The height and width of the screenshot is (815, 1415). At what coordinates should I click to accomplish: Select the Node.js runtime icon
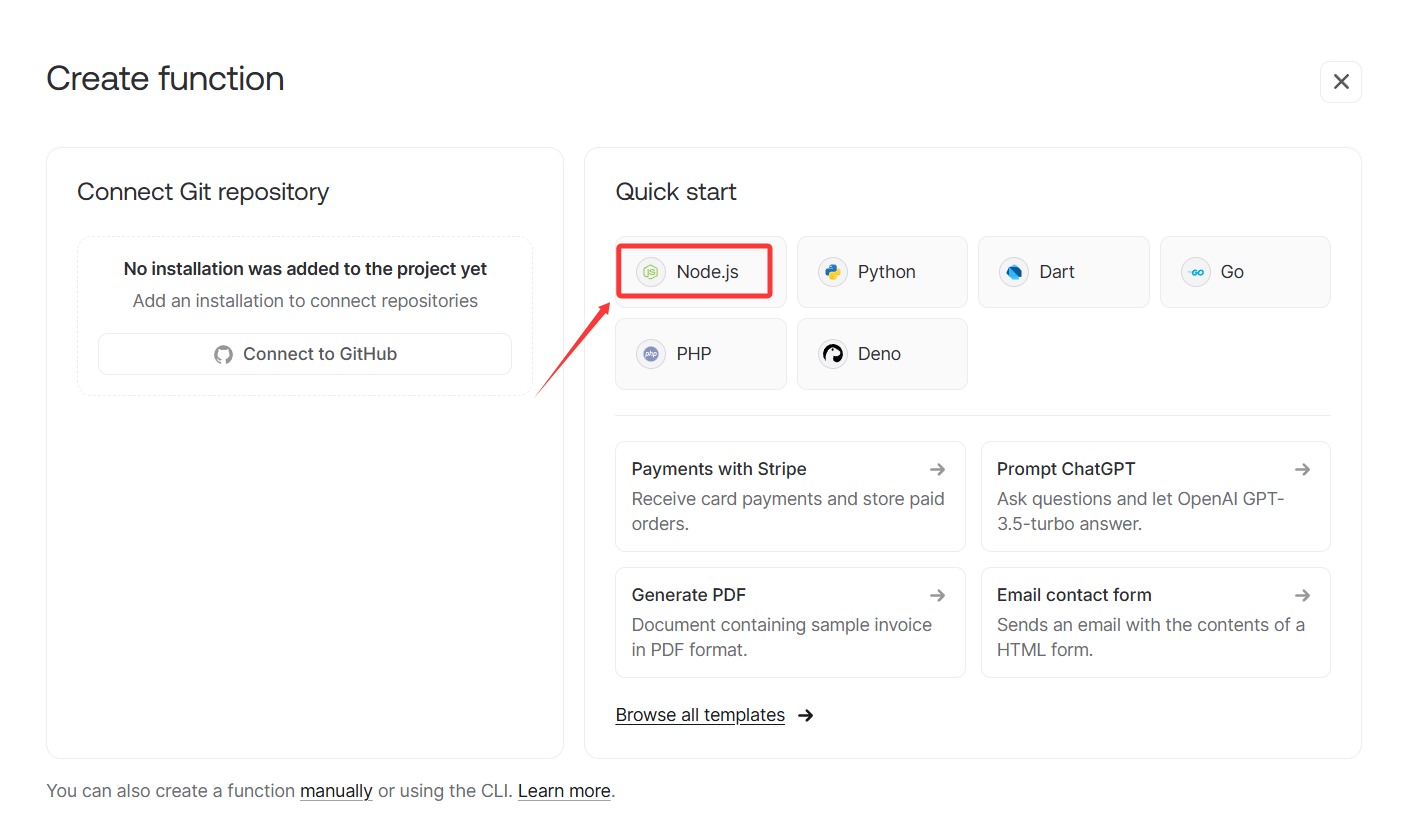coord(651,272)
